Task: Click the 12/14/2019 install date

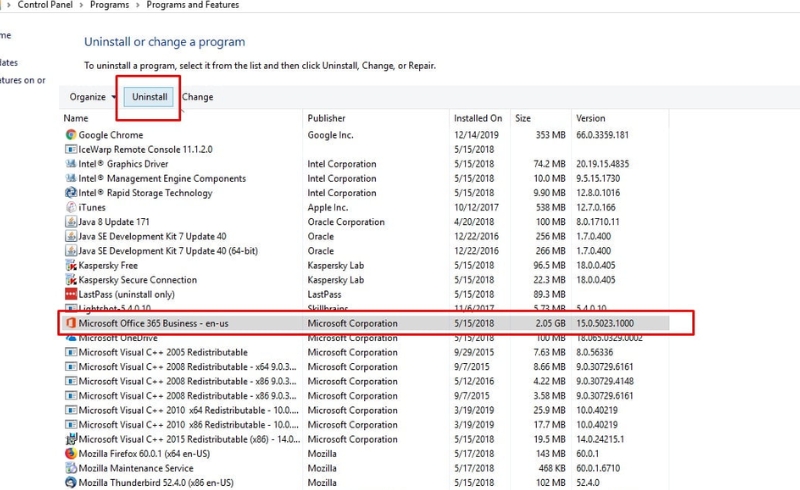Action: [477, 135]
